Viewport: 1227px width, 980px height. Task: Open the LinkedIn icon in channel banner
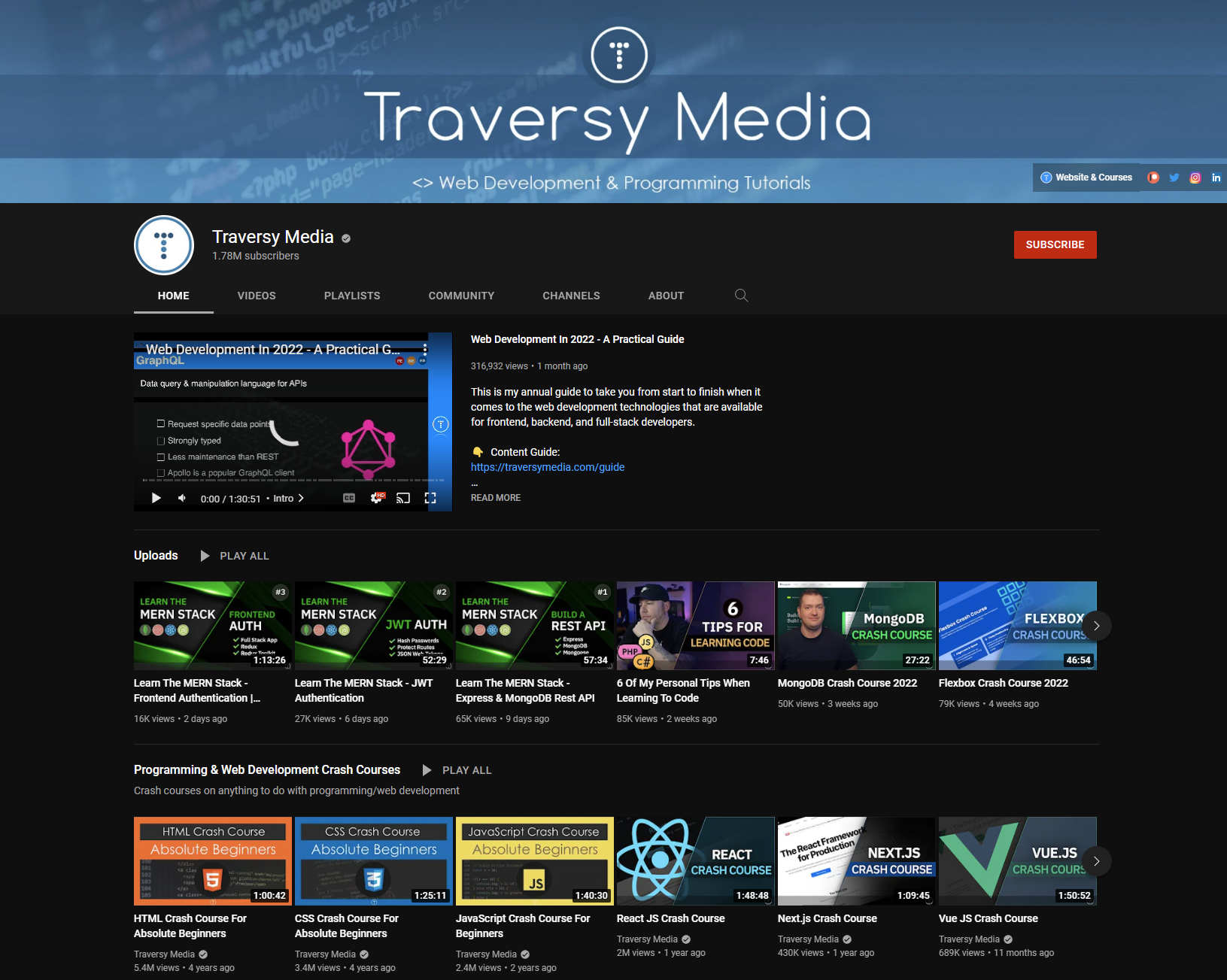tap(1216, 177)
